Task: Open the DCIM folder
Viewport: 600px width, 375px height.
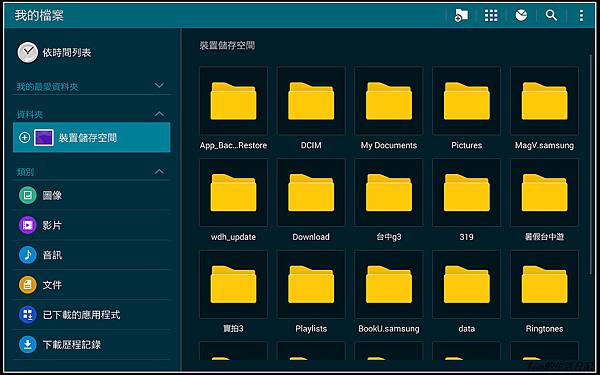Action: click(x=311, y=101)
